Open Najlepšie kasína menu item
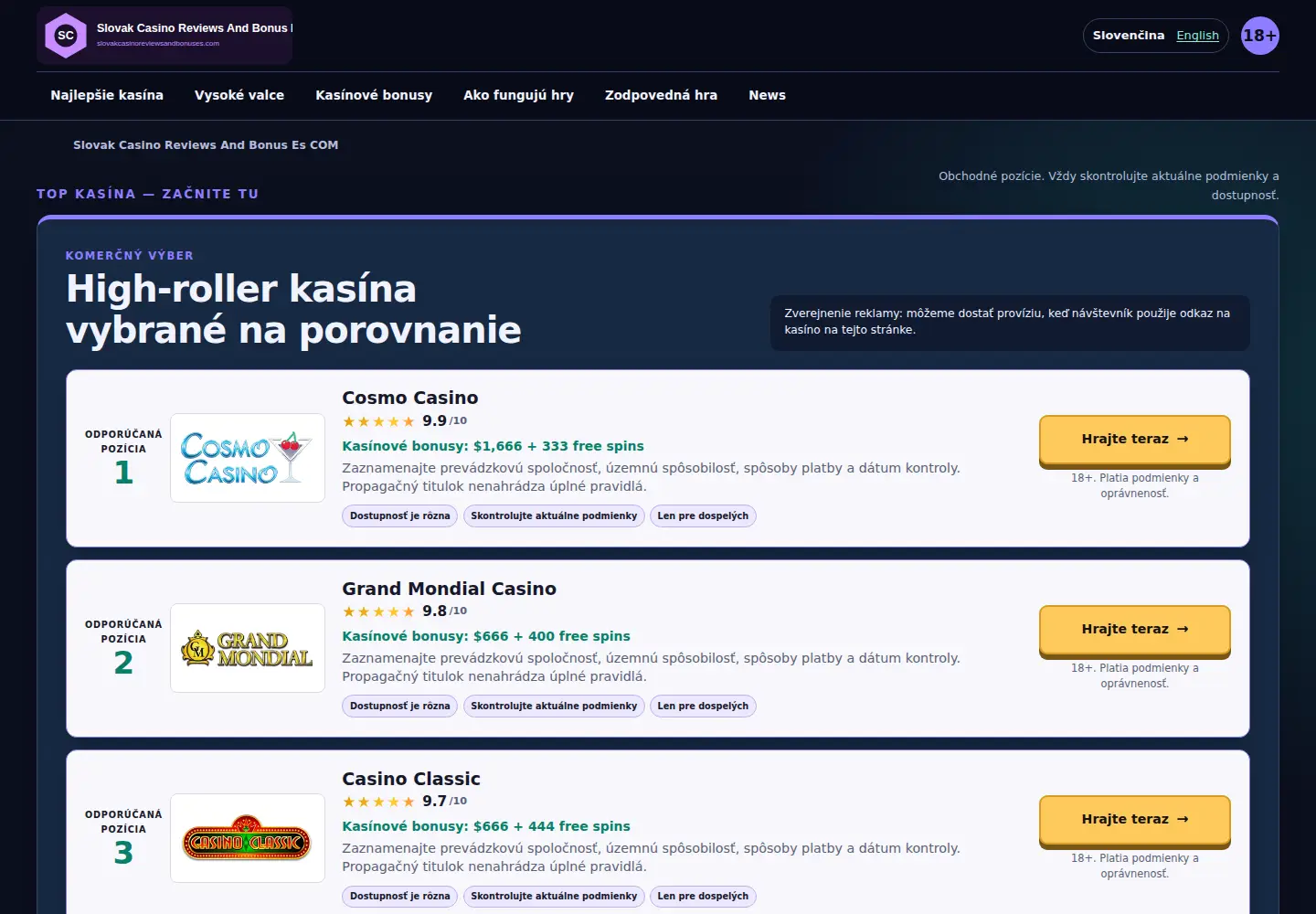Viewport: 1316px width, 914px height. (x=107, y=95)
